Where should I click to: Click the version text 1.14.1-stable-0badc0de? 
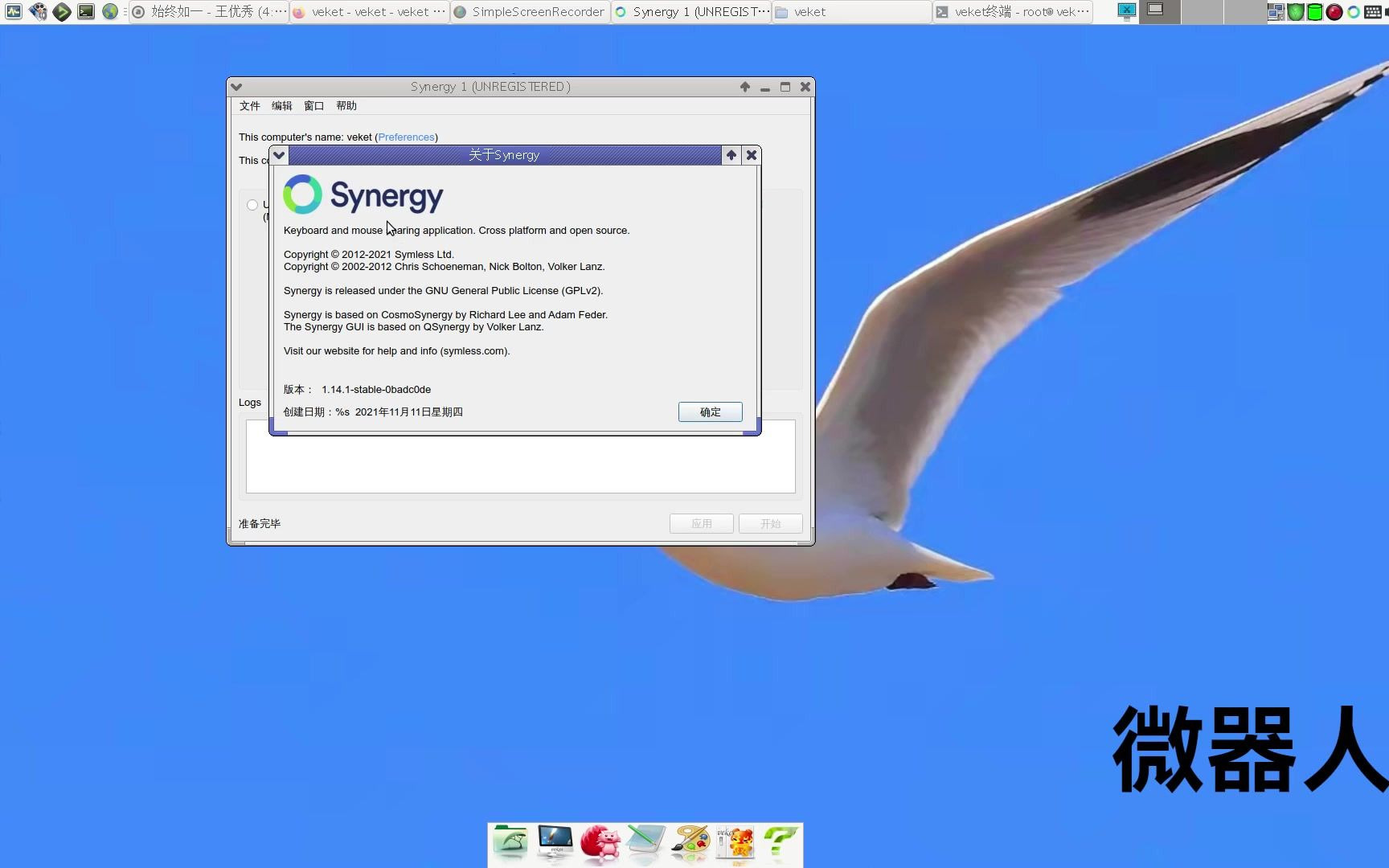pos(376,390)
